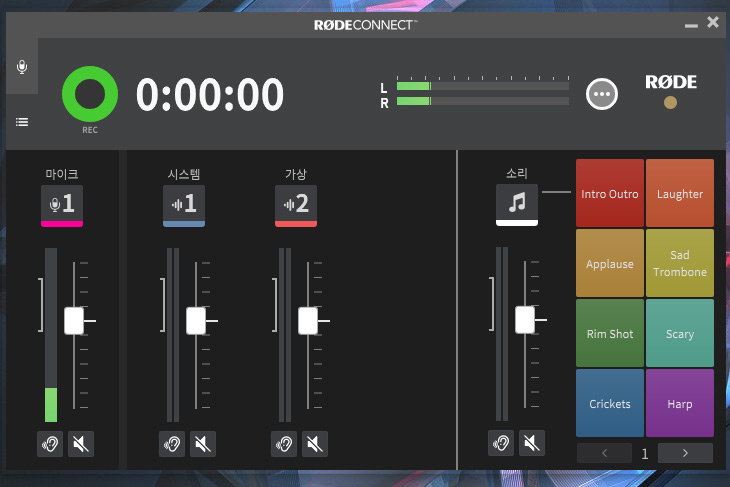The height and width of the screenshot is (487, 730).
Task: Open the 마이크 channel 1 settings button
Action: pyautogui.click(x=62, y=206)
